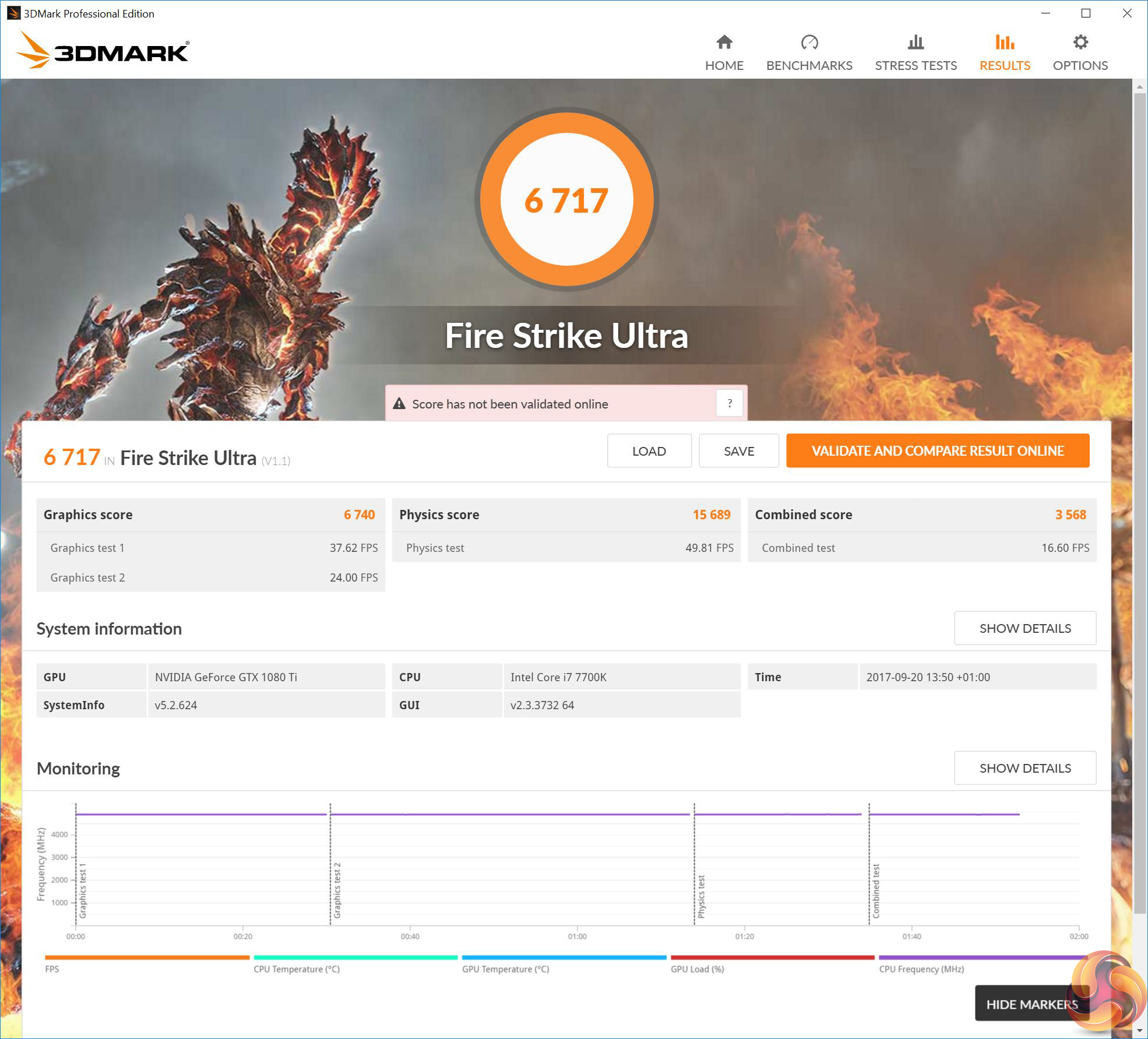Expand Monitoring with Show Details
1148x1039 pixels.
click(1024, 768)
